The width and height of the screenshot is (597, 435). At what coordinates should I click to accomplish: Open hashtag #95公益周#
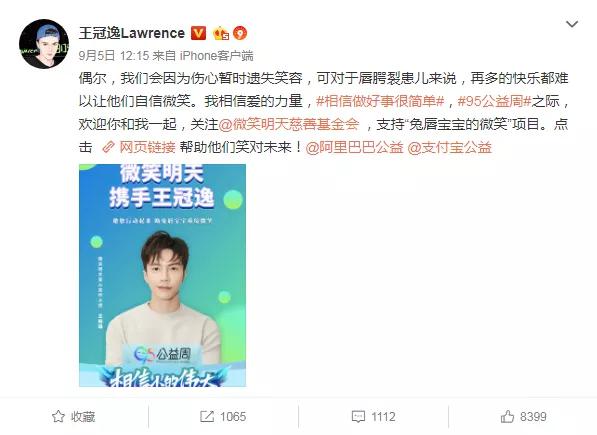[x=494, y=101]
